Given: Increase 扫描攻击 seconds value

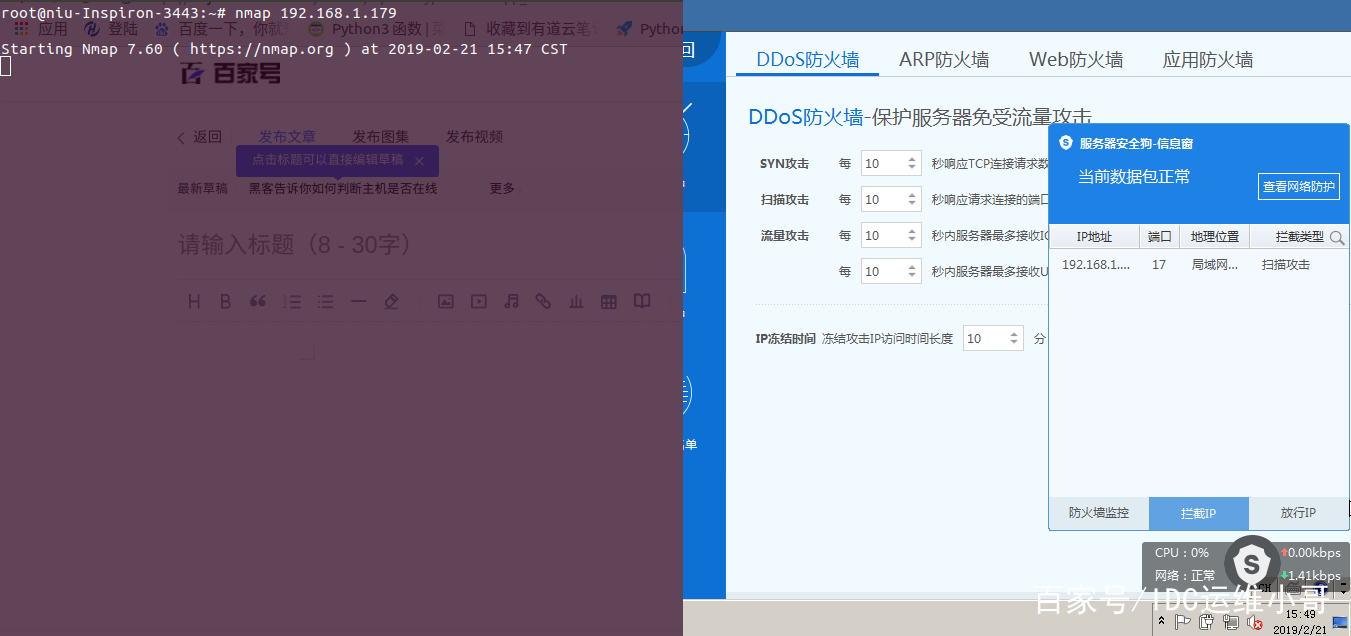Looking at the screenshot, I should click(911, 195).
